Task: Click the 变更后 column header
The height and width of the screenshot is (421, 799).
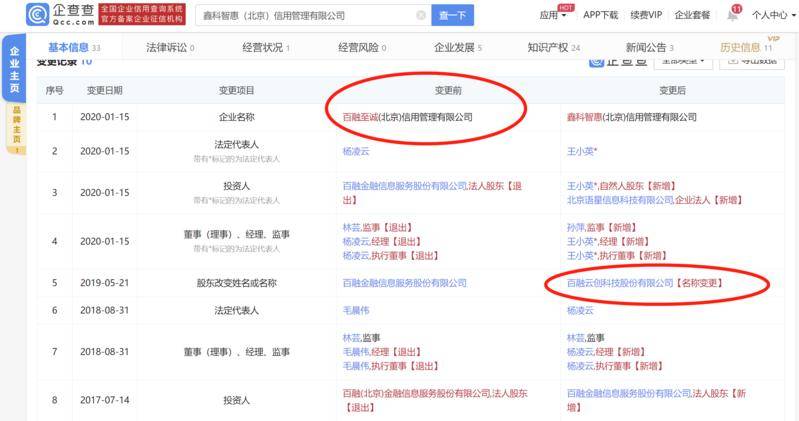Action: [673, 90]
